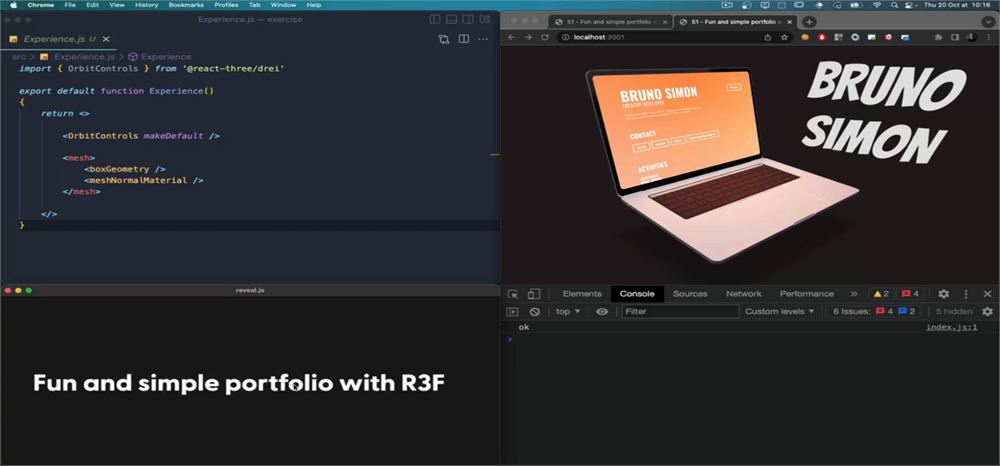Click the Wi-Fi status icon
Viewport: 1000px width, 466px height.
click(877, 4)
